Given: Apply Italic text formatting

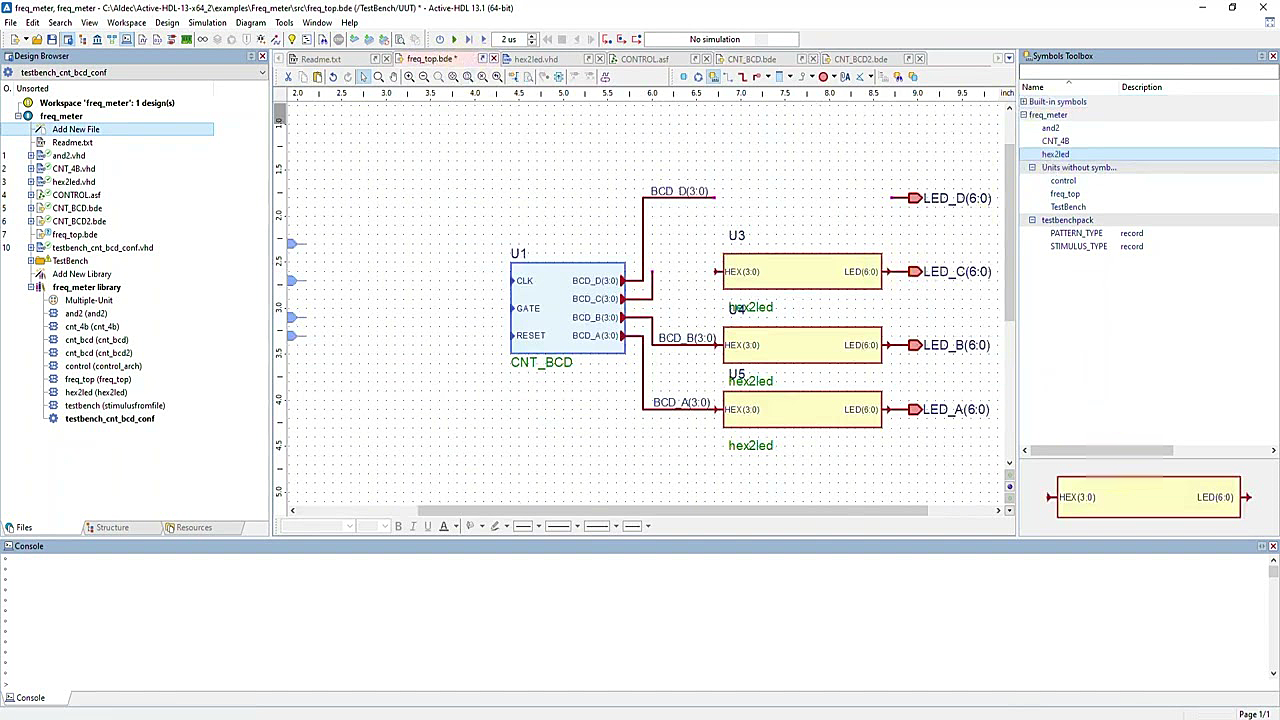Looking at the screenshot, I should tap(413, 526).
